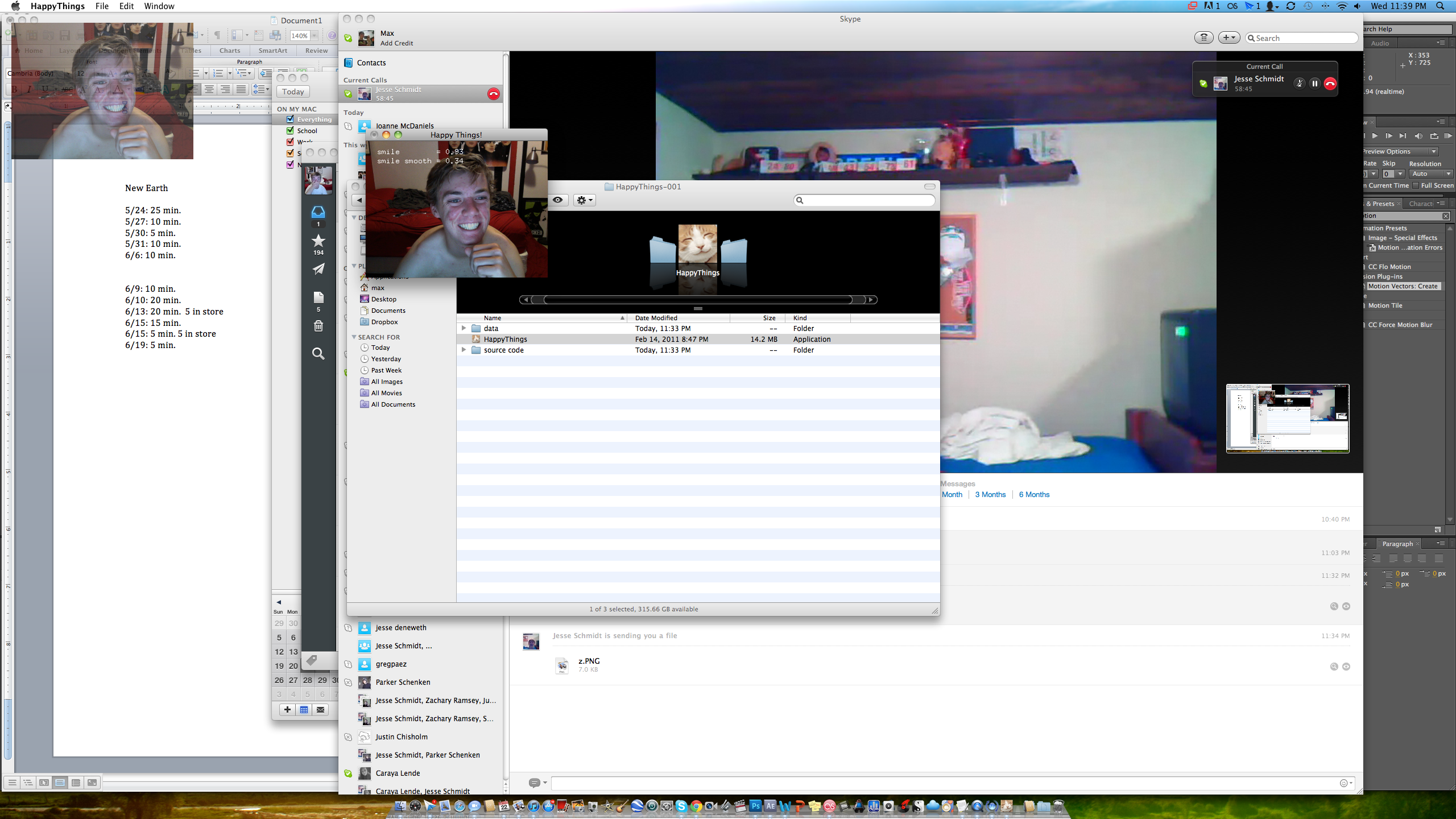Open the File menu in menu bar
The width and height of the screenshot is (1456, 819).
pyautogui.click(x=102, y=6)
